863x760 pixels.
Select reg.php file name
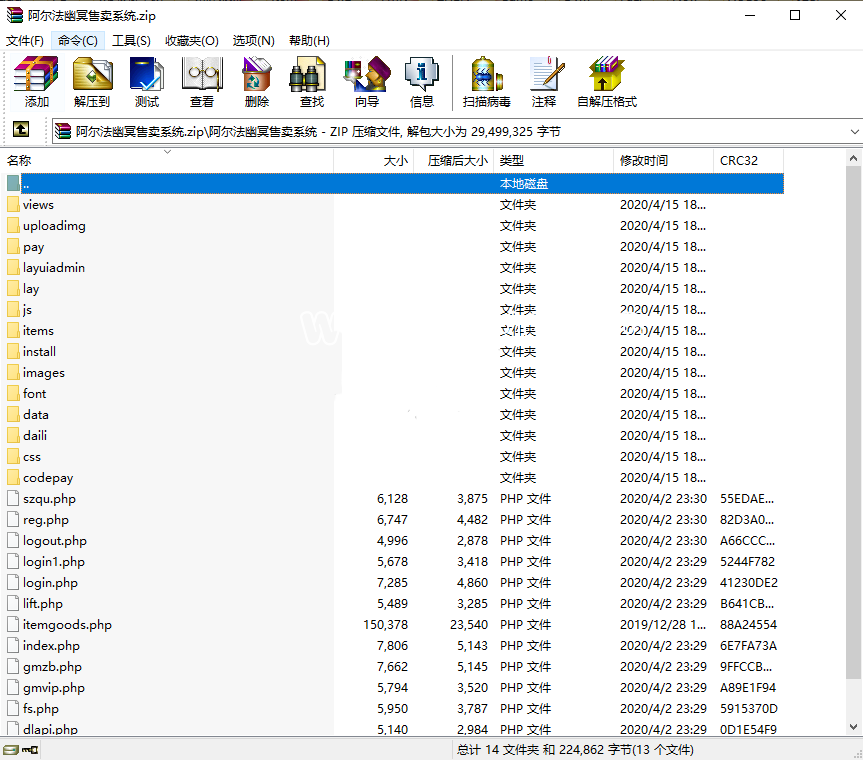click(x=46, y=520)
